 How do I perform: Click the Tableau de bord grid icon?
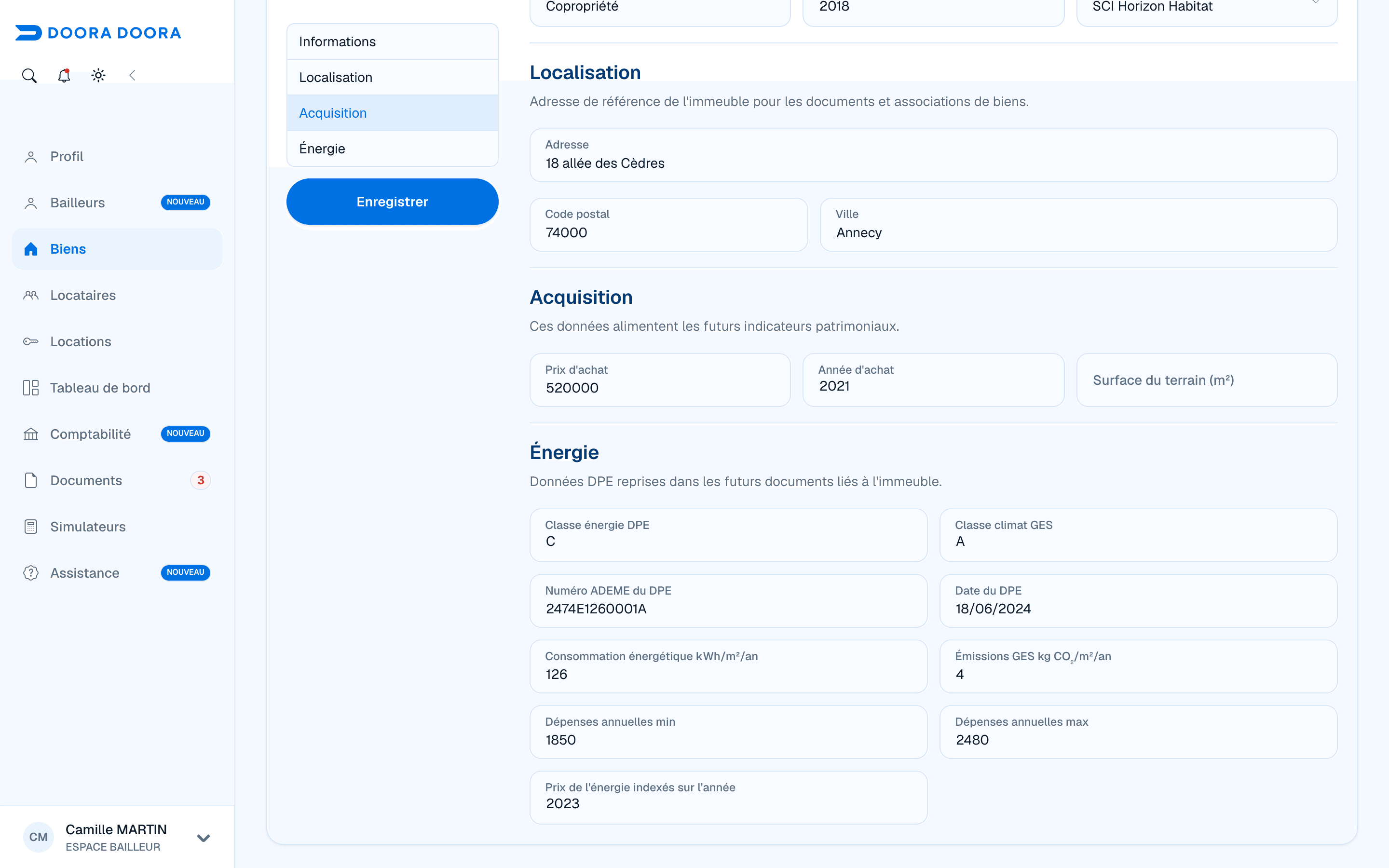point(31,388)
